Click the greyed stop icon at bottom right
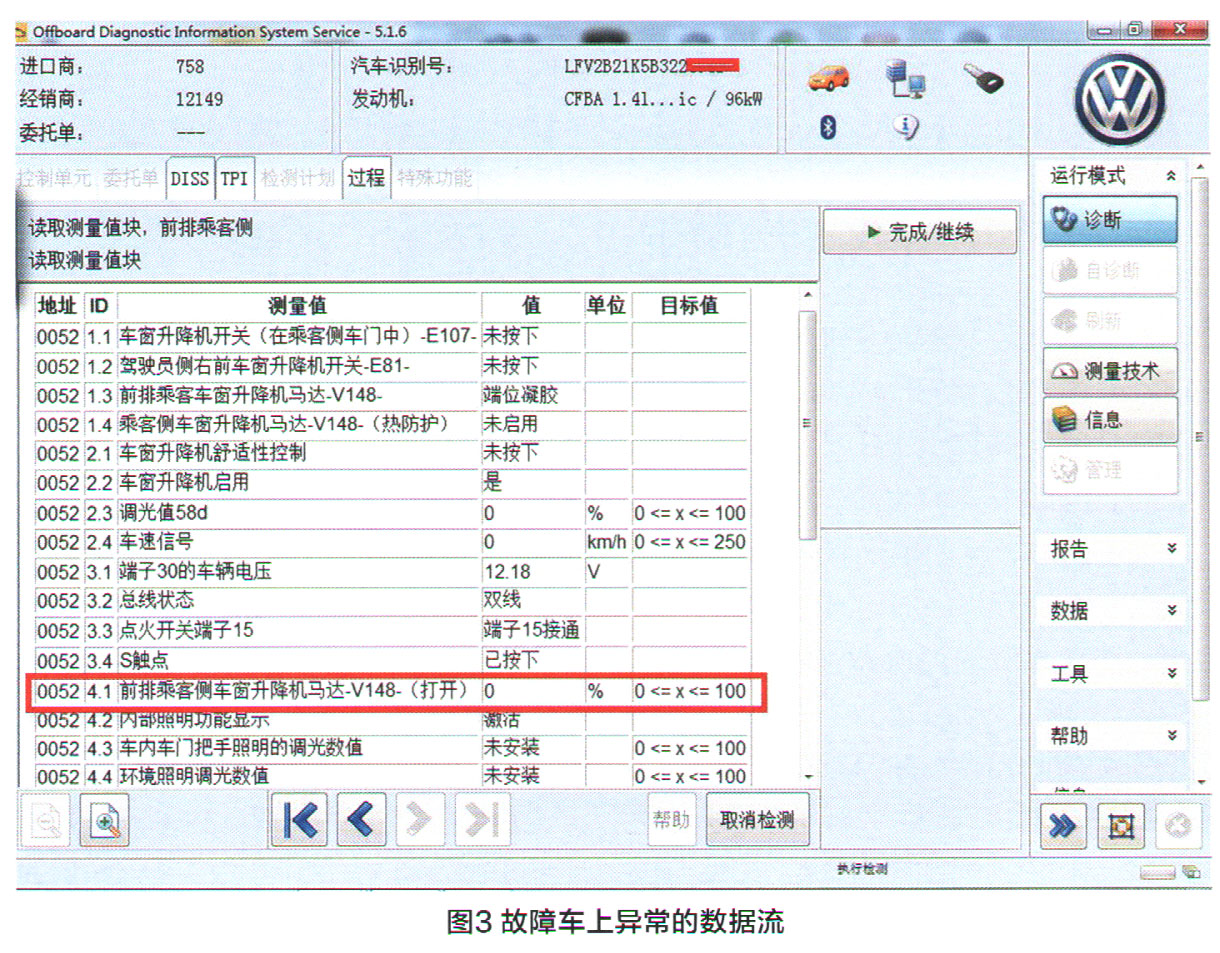 [x=1177, y=826]
